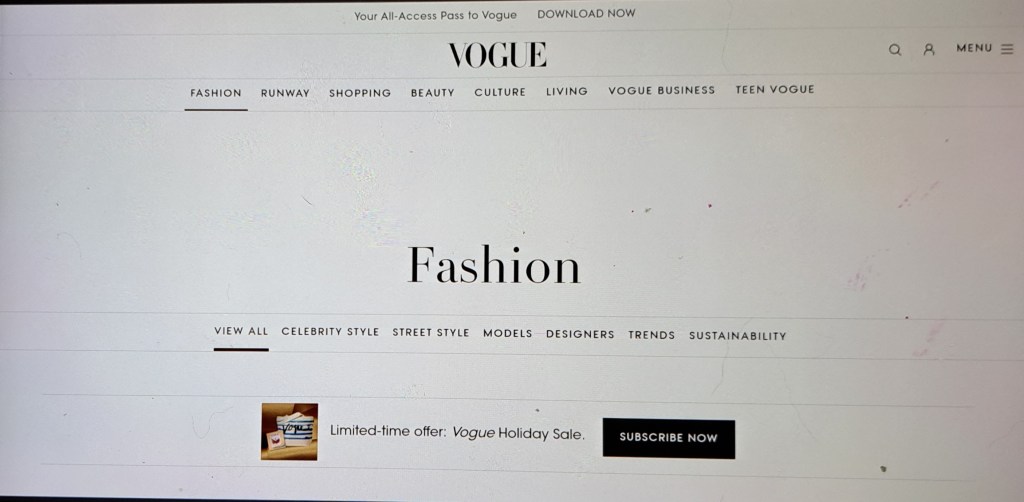Switch to the STREET STYLE tab
The image size is (1024, 502).
click(430, 332)
